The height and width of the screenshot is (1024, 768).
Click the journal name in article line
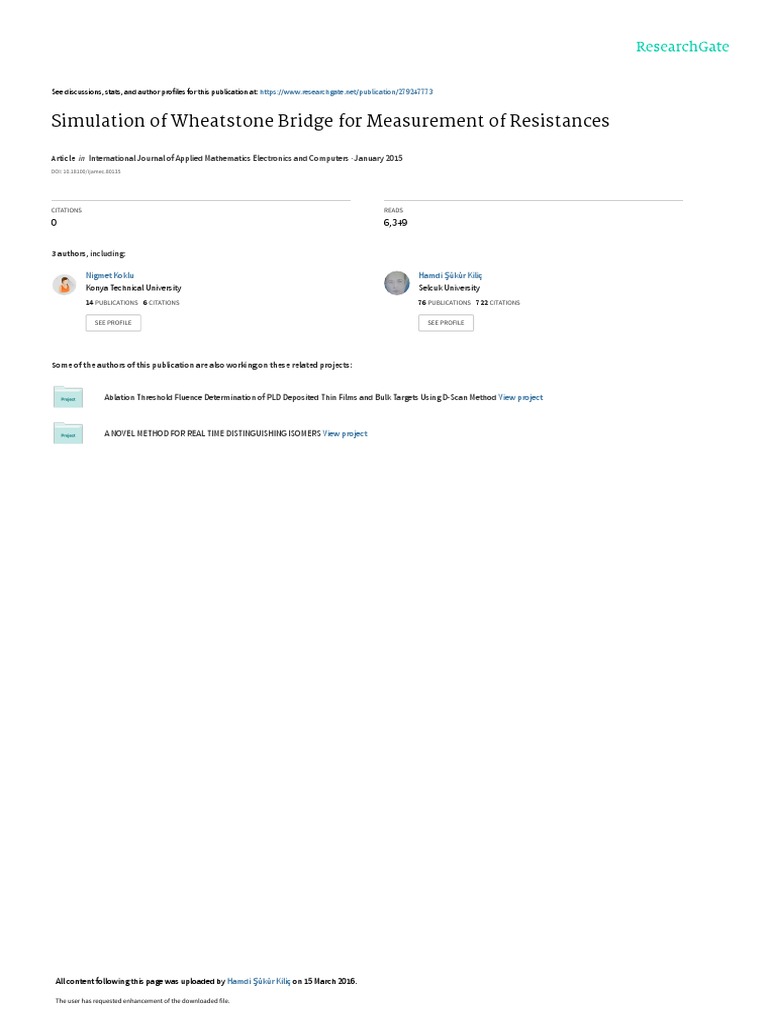coord(218,158)
